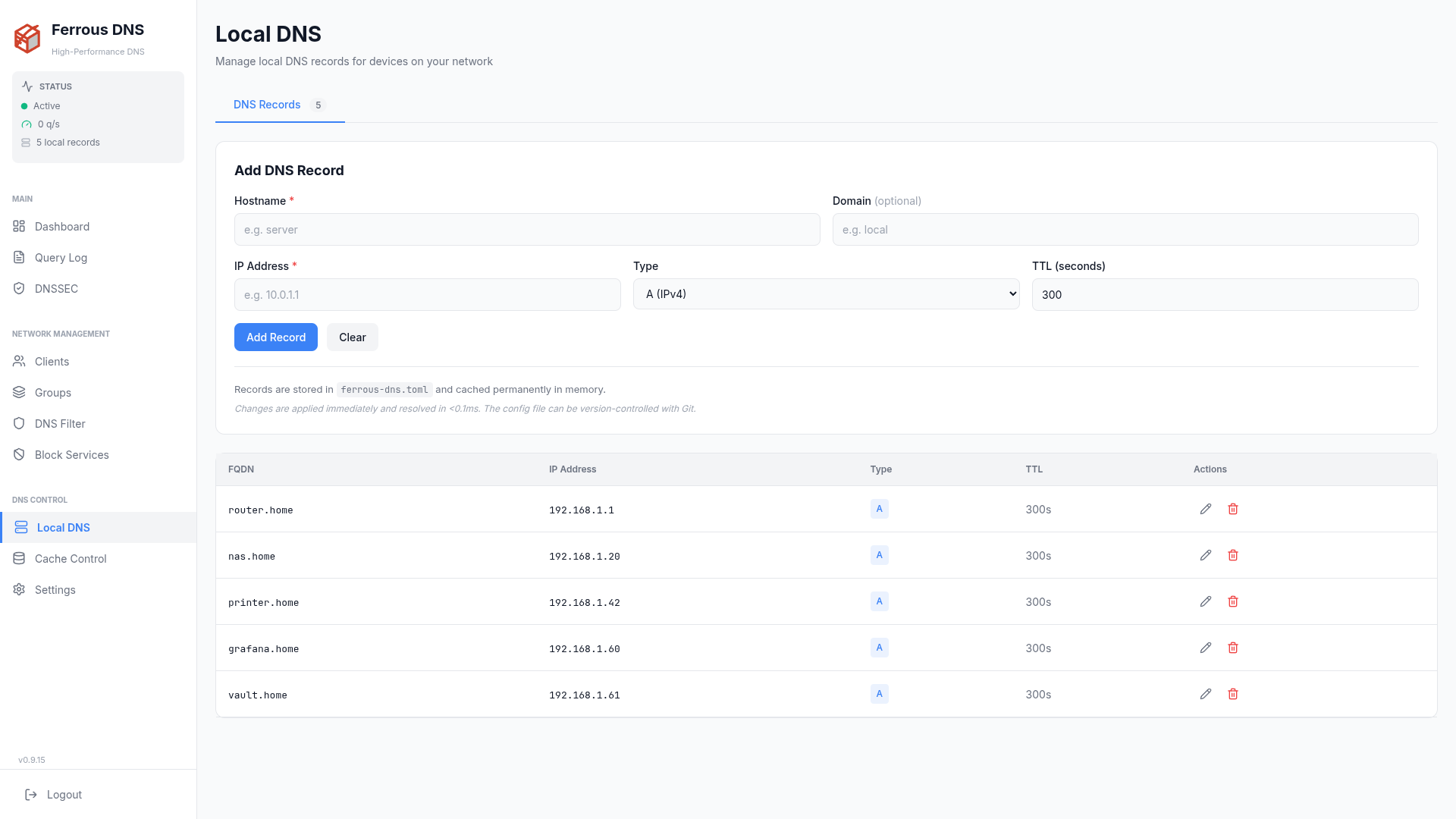Delete the grafana.home record
The height and width of the screenshot is (819, 1456).
1233,648
